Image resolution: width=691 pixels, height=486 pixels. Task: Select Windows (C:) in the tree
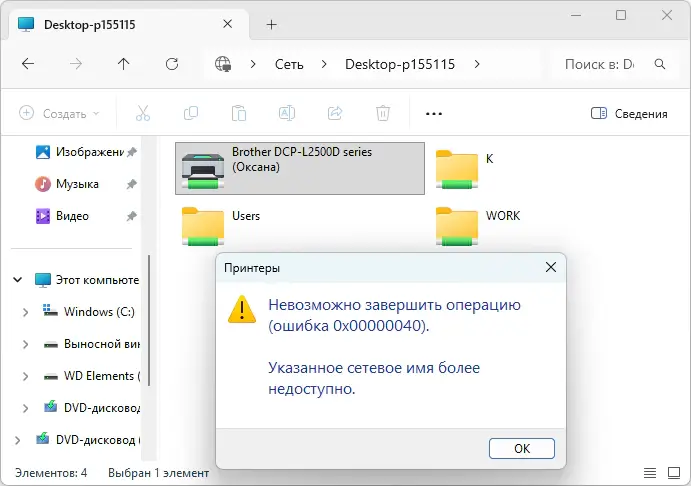coord(89,312)
